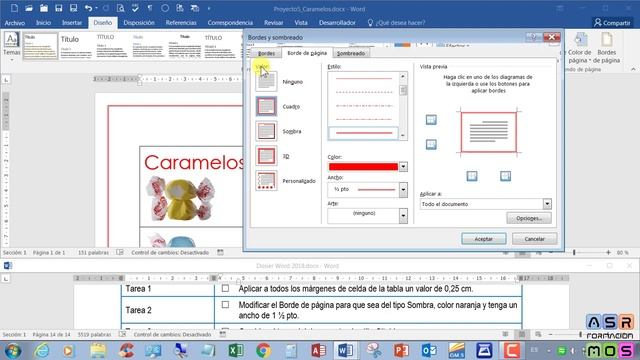Toggle paragraph marks with the pilcrow icon
Viewport: 640px width, 360px height.
click(x=150, y=8)
